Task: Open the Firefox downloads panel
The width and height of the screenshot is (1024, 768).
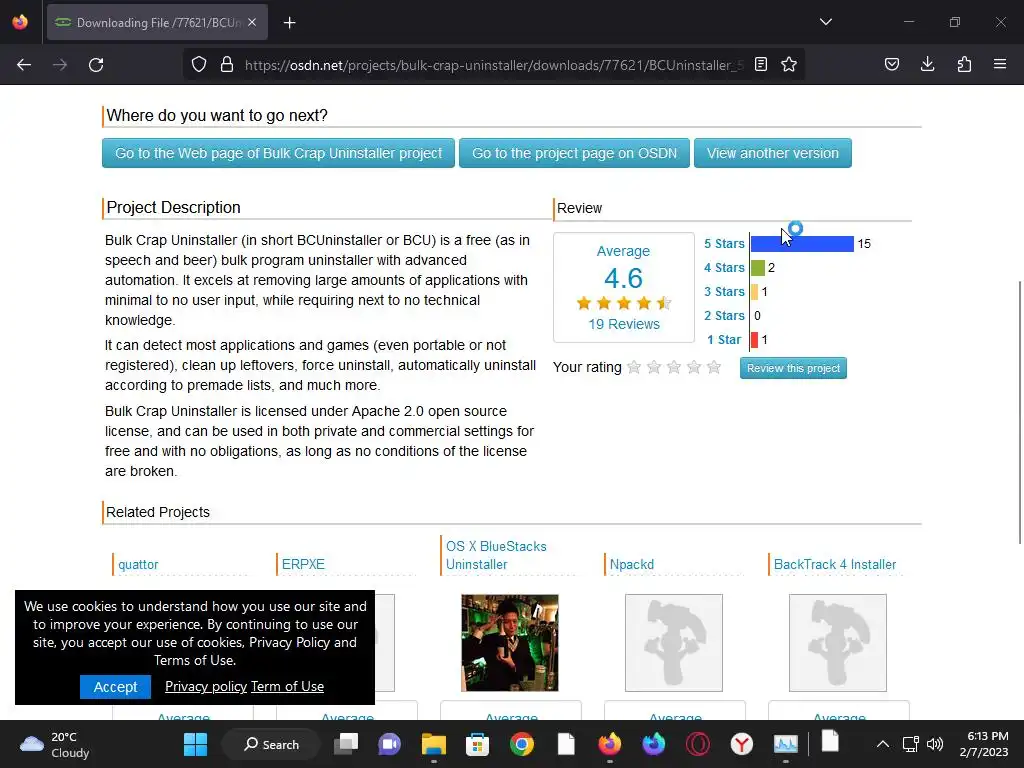Action: tap(927, 65)
